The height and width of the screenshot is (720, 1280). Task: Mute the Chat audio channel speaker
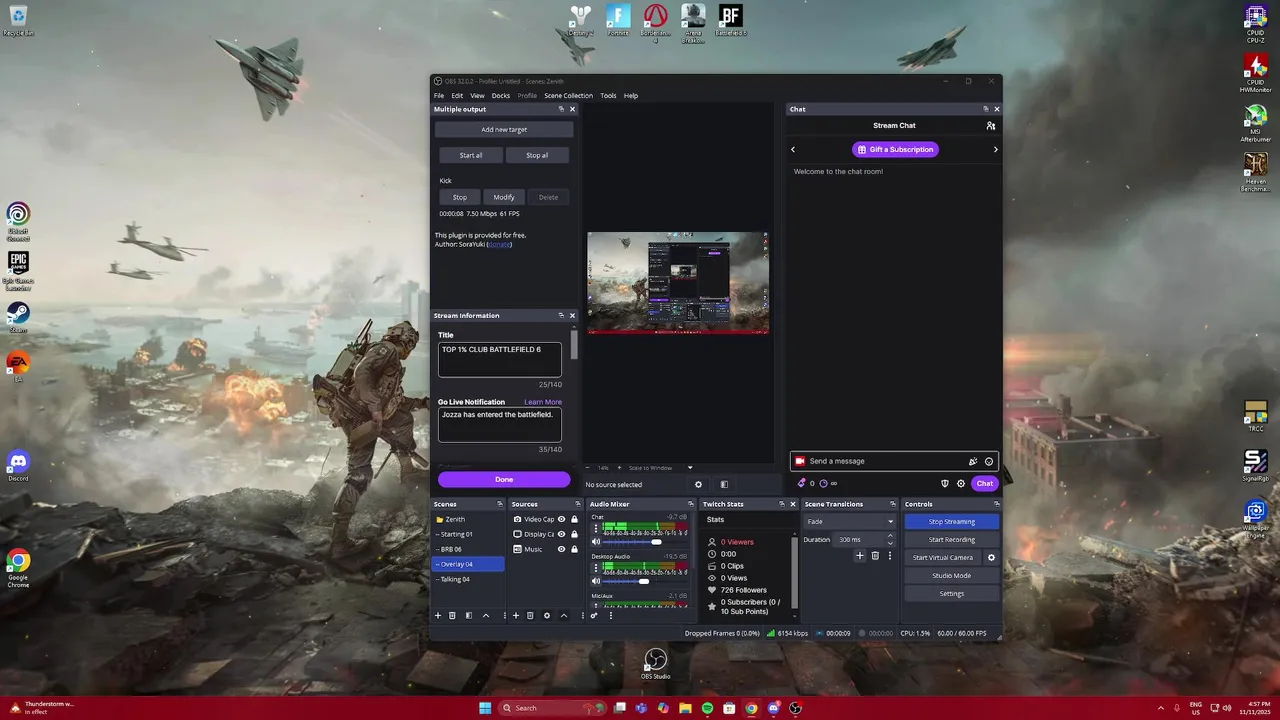click(596, 542)
